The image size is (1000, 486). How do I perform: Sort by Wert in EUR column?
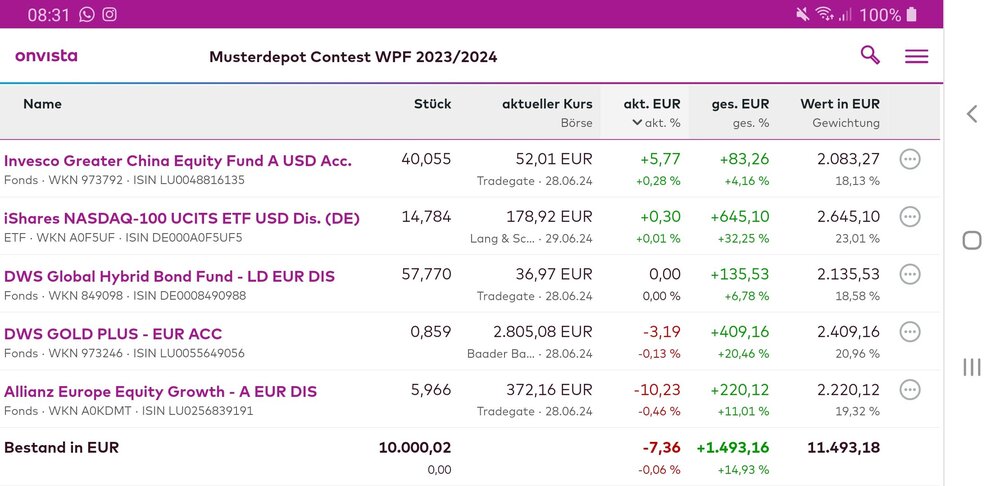pos(839,104)
